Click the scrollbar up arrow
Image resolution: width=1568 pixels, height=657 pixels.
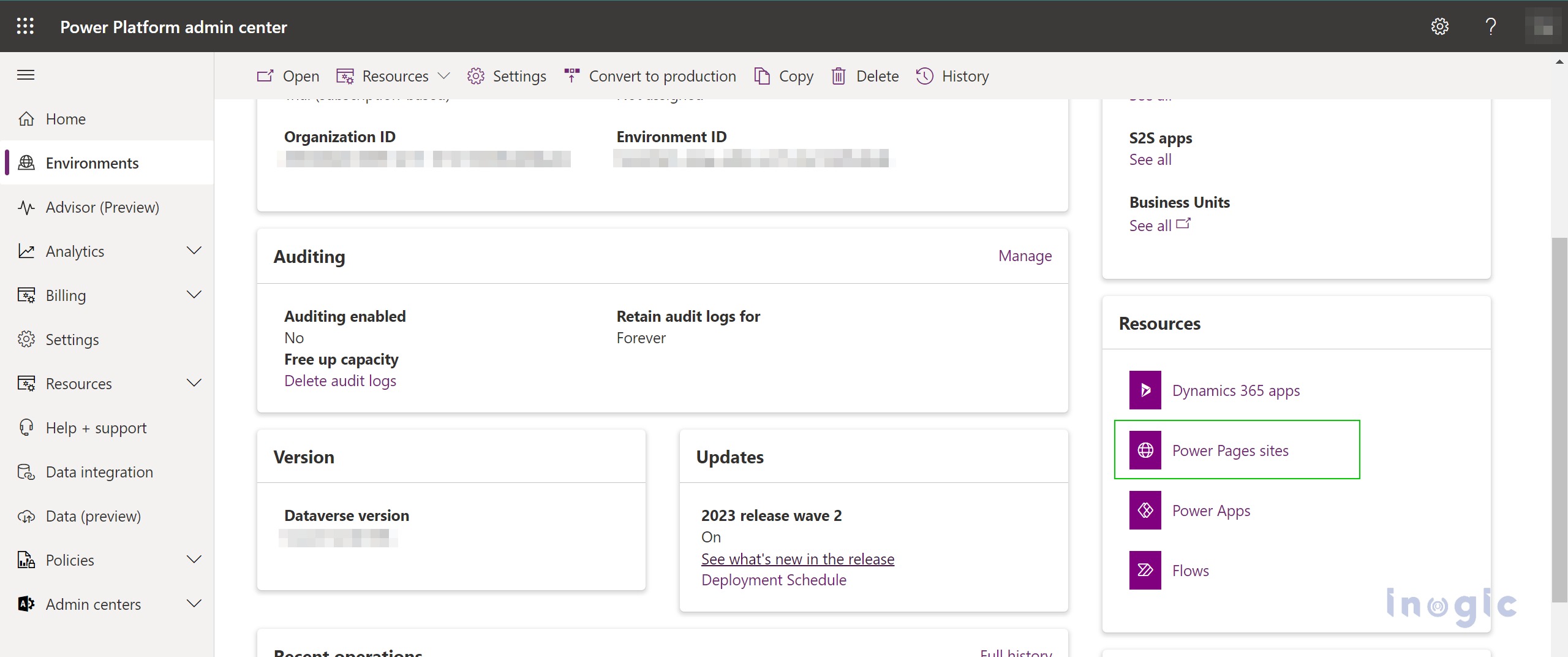click(1559, 61)
